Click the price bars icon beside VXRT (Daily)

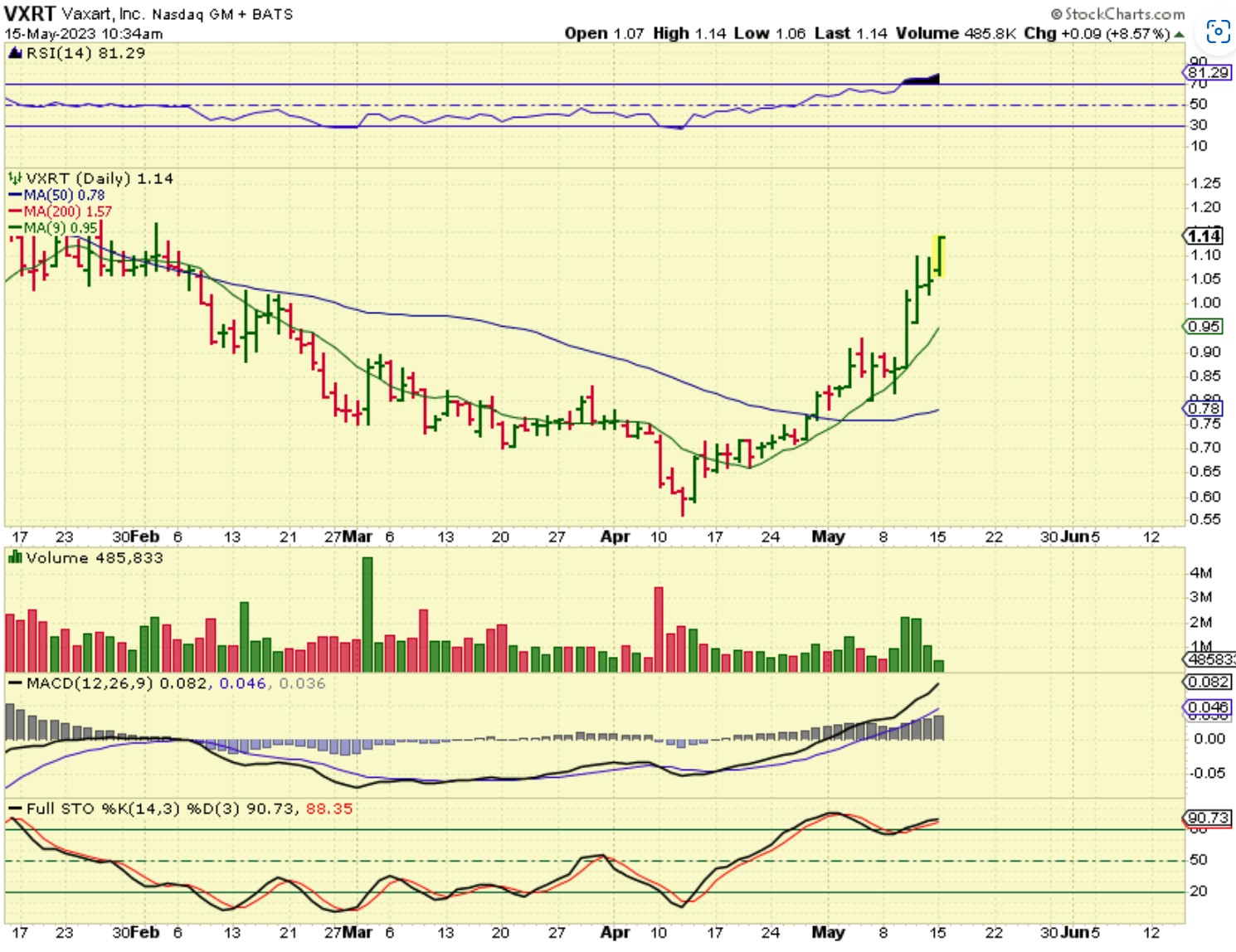[x=15, y=178]
